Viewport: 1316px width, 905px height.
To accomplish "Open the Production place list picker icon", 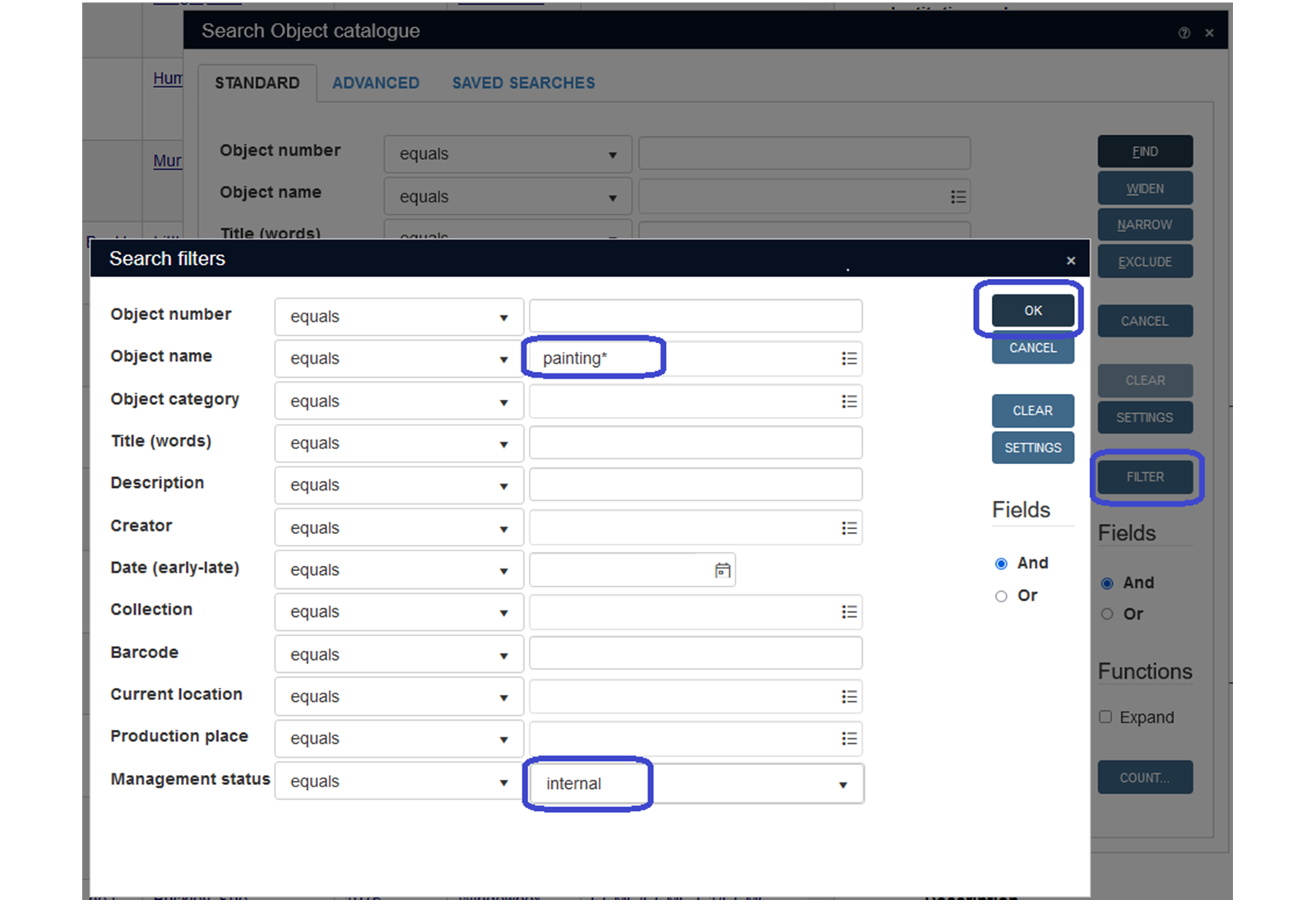I will 849,739.
